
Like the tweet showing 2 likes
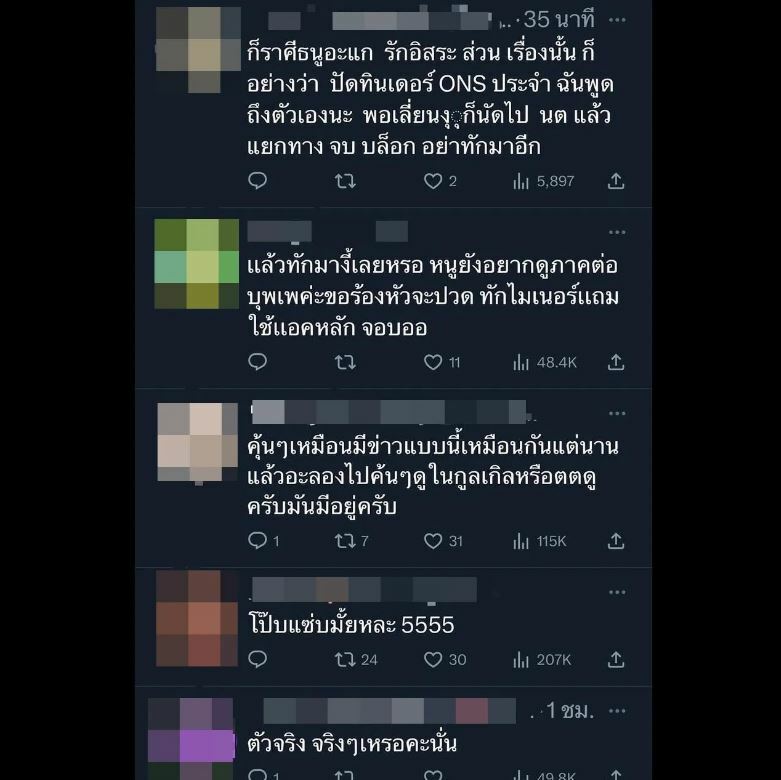433,181
